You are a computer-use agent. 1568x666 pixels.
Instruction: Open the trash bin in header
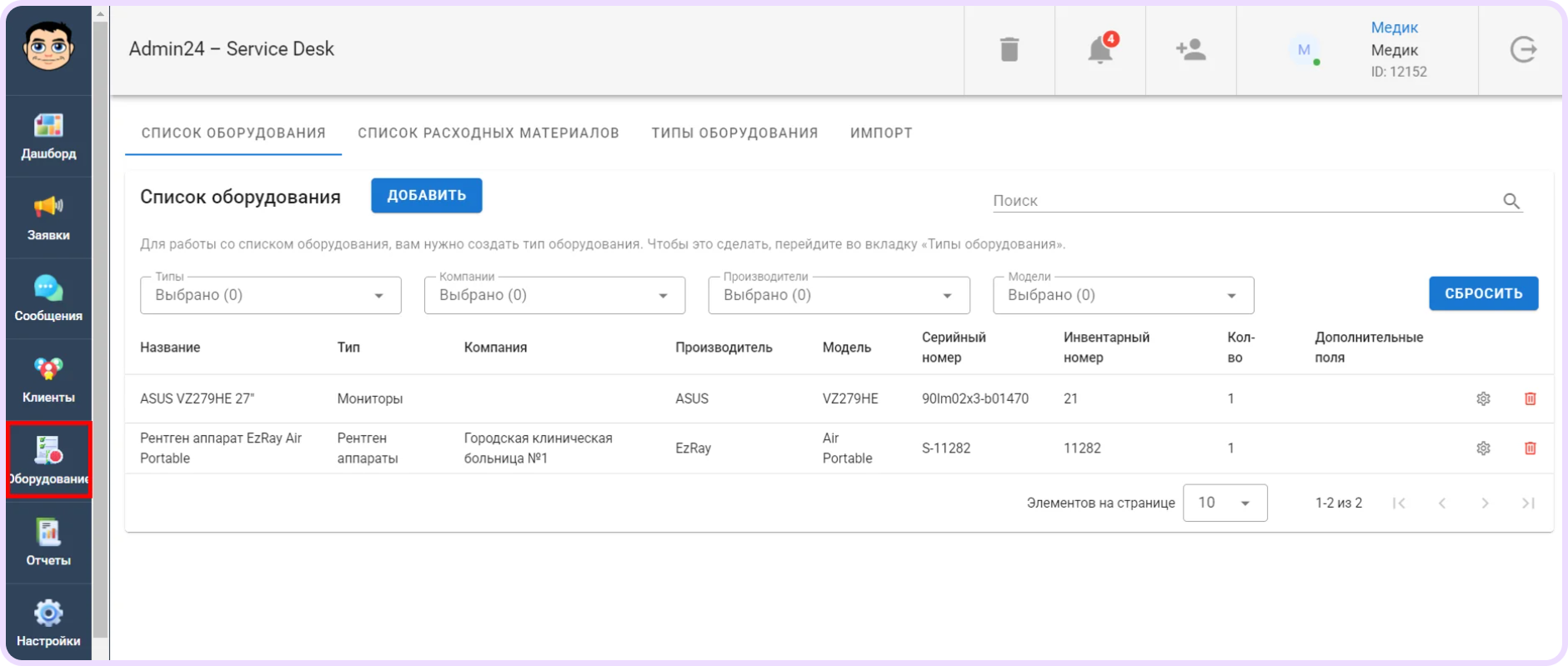click(x=1009, y=49)
